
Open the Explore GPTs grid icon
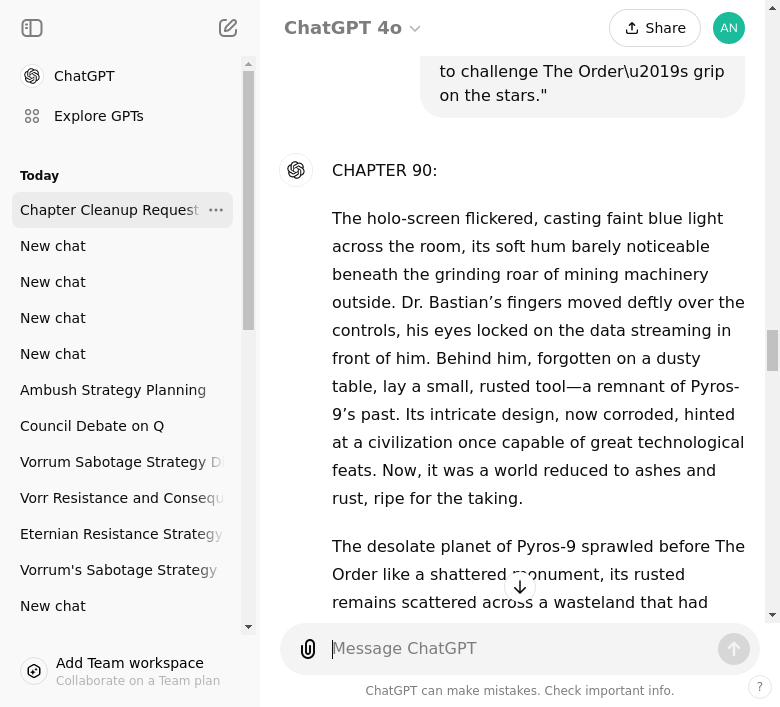(x=32, y=116)
